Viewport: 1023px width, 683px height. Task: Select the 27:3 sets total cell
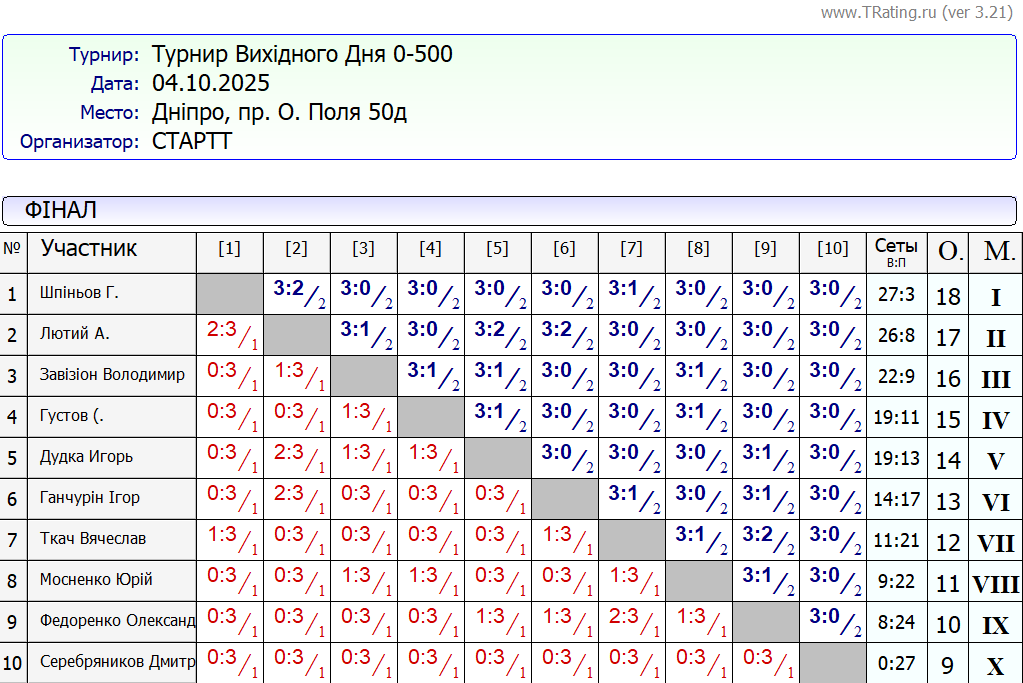coord(896,294)
